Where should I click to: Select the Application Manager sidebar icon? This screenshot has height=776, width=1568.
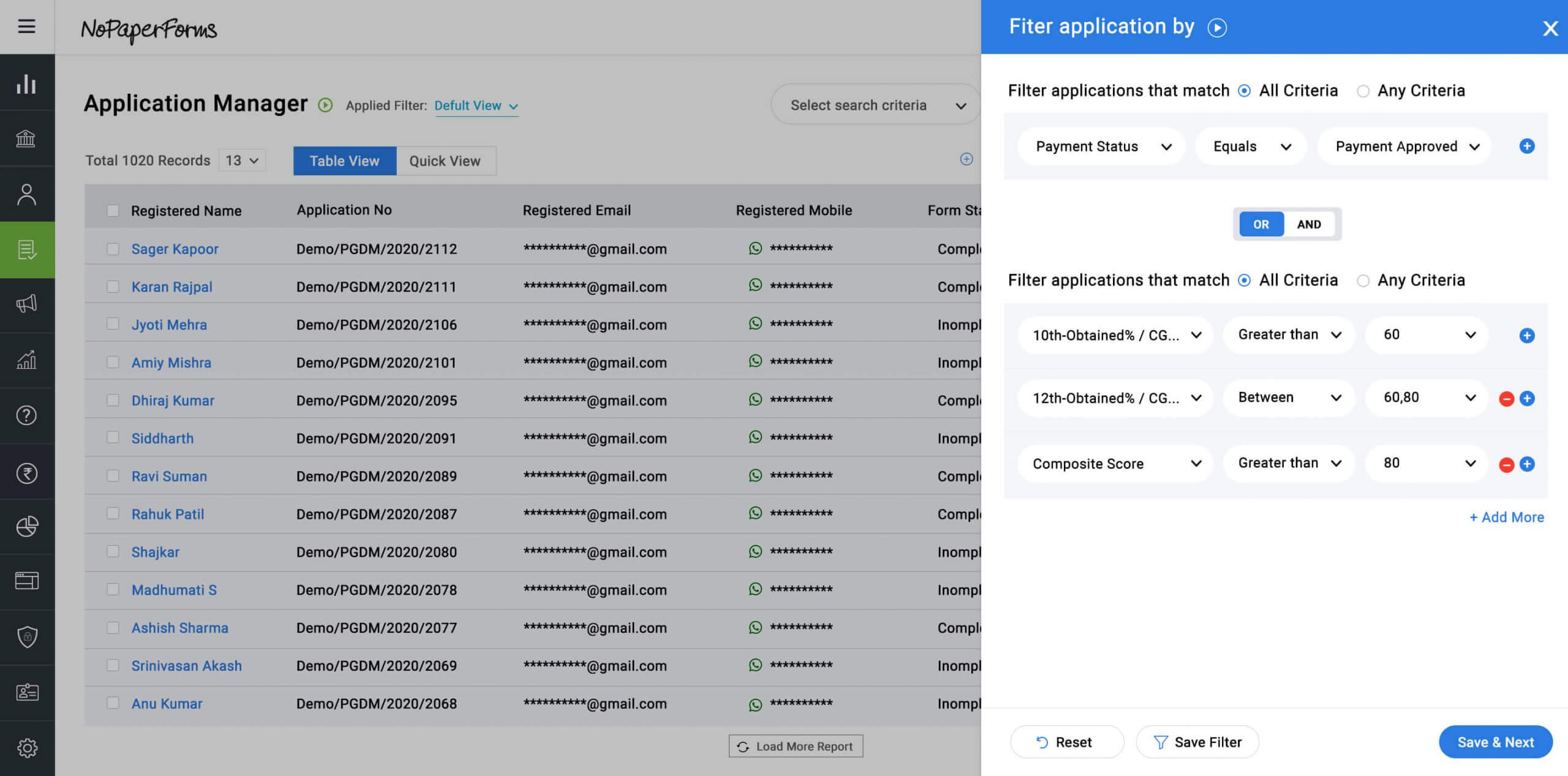(27, 249)
